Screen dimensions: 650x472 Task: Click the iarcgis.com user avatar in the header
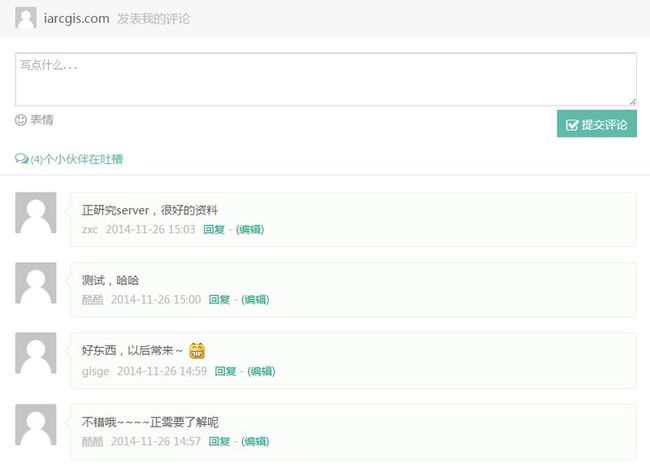point(26,18)
